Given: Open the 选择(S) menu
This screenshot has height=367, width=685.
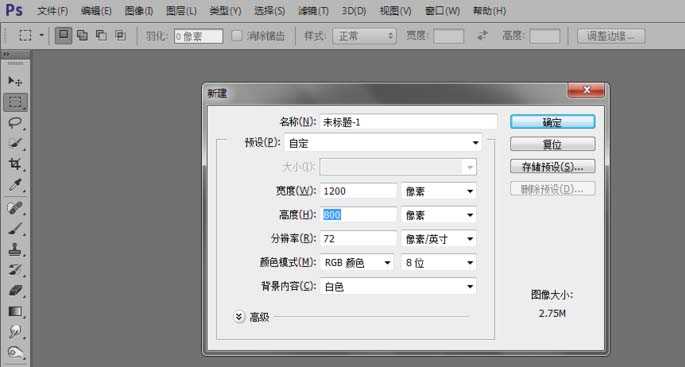Looking at the screenshot, I should click(269, 10).
